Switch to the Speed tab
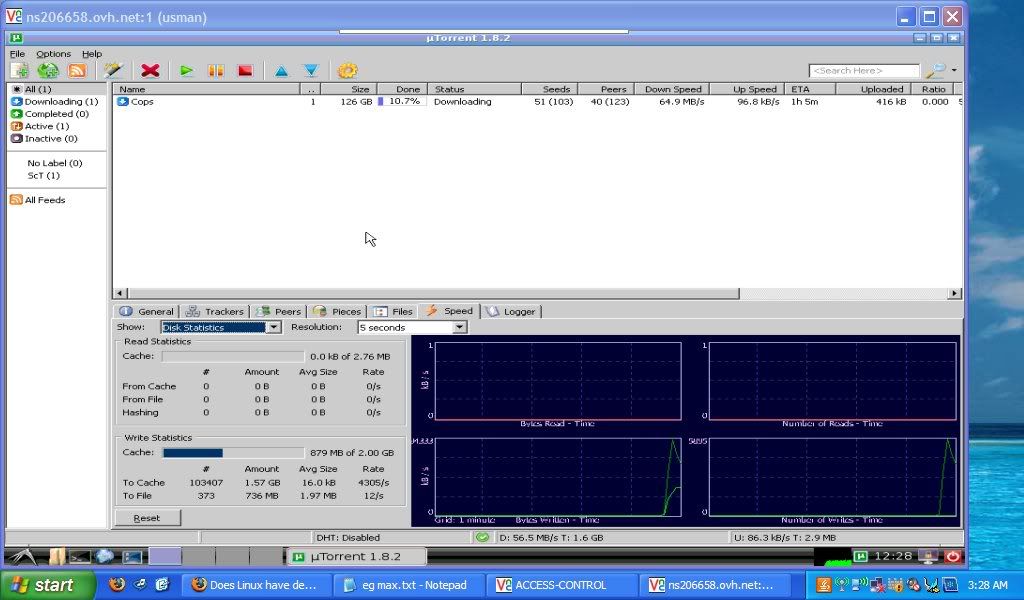 point(450,311)
